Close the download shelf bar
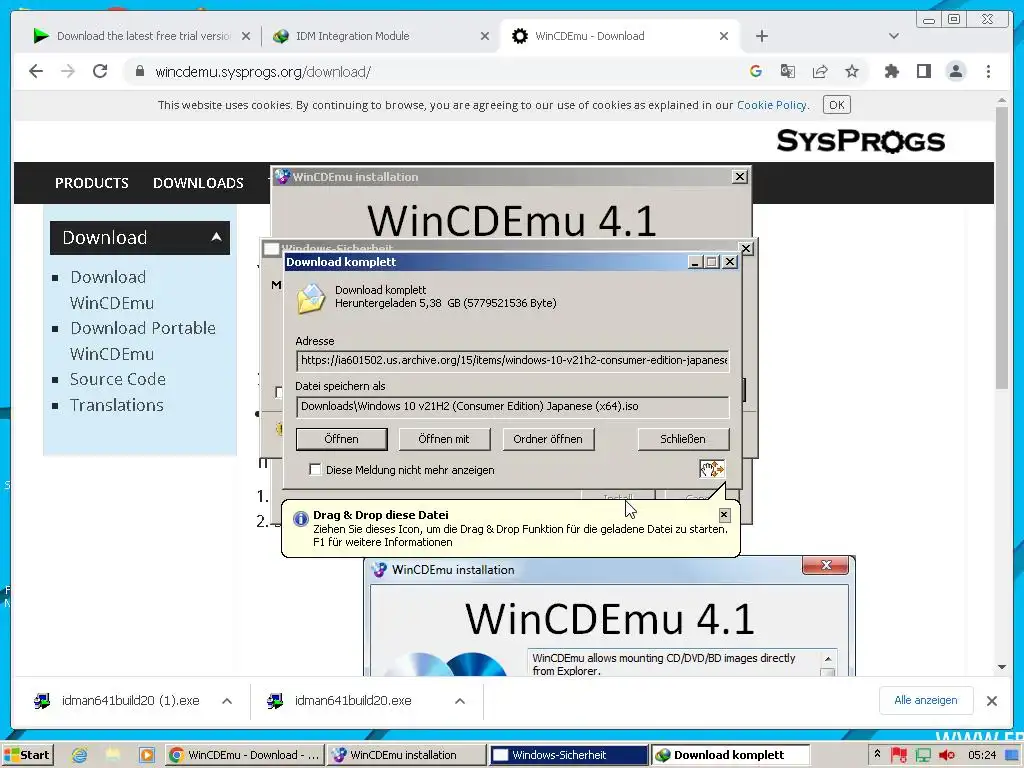Image resolution: width=1024 pixels, height=768 pixels. [991, 701]
